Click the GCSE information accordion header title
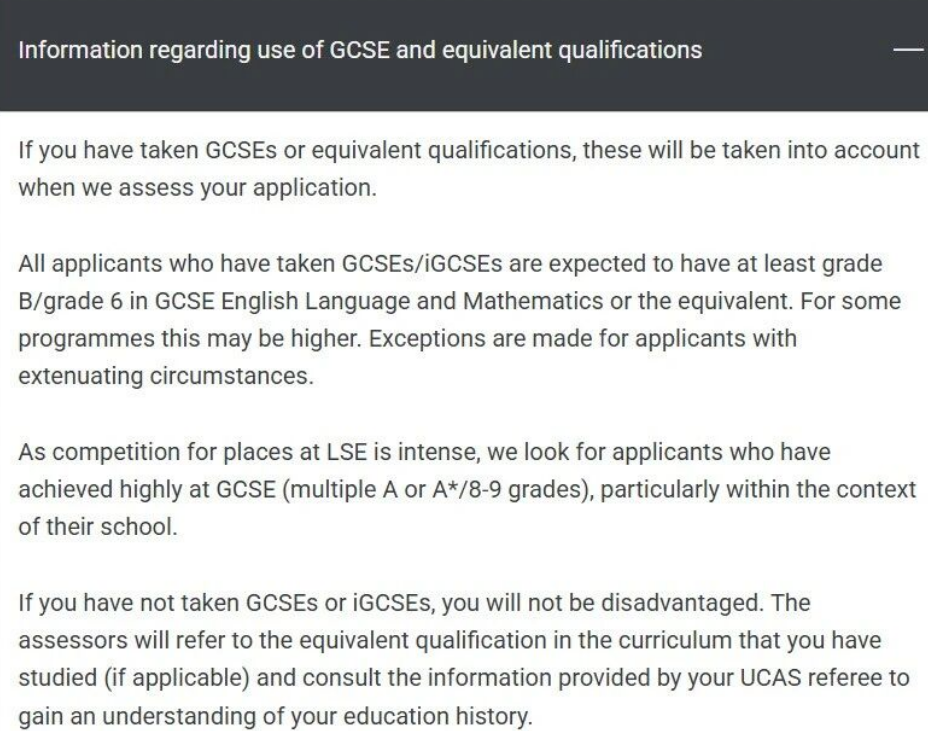The width and height of the screenshot is (928, 731). [360, 50]
